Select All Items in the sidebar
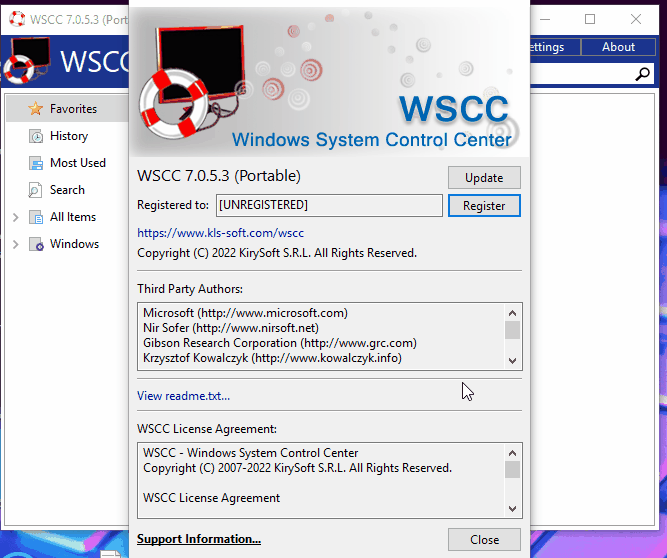The width and height of the screenshot is (667, 558). [x=73, y=217]
